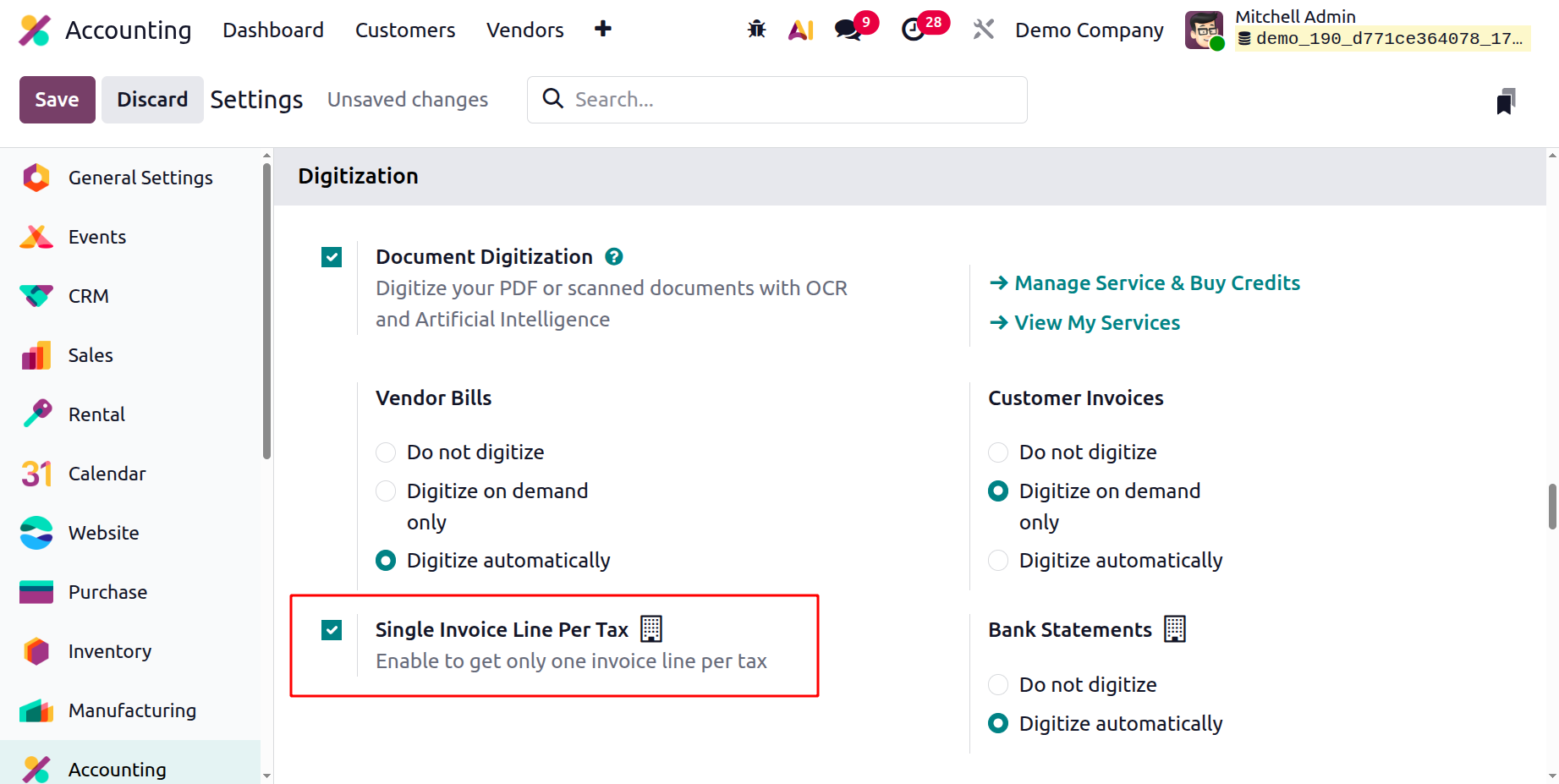
Task: Click the Accounting app logo icon
Action: [x=35, y=30]
